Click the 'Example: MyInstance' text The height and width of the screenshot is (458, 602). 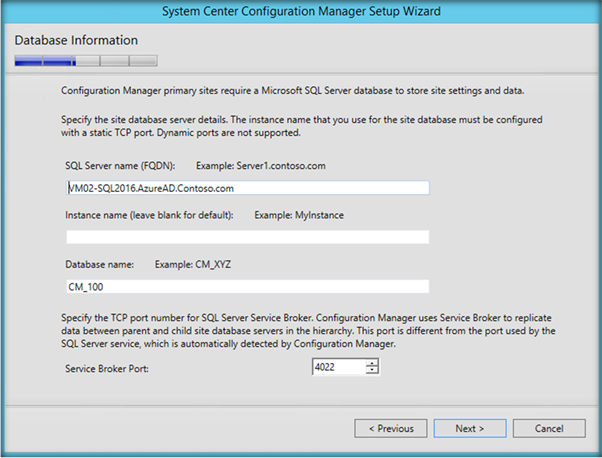point(299,215)
